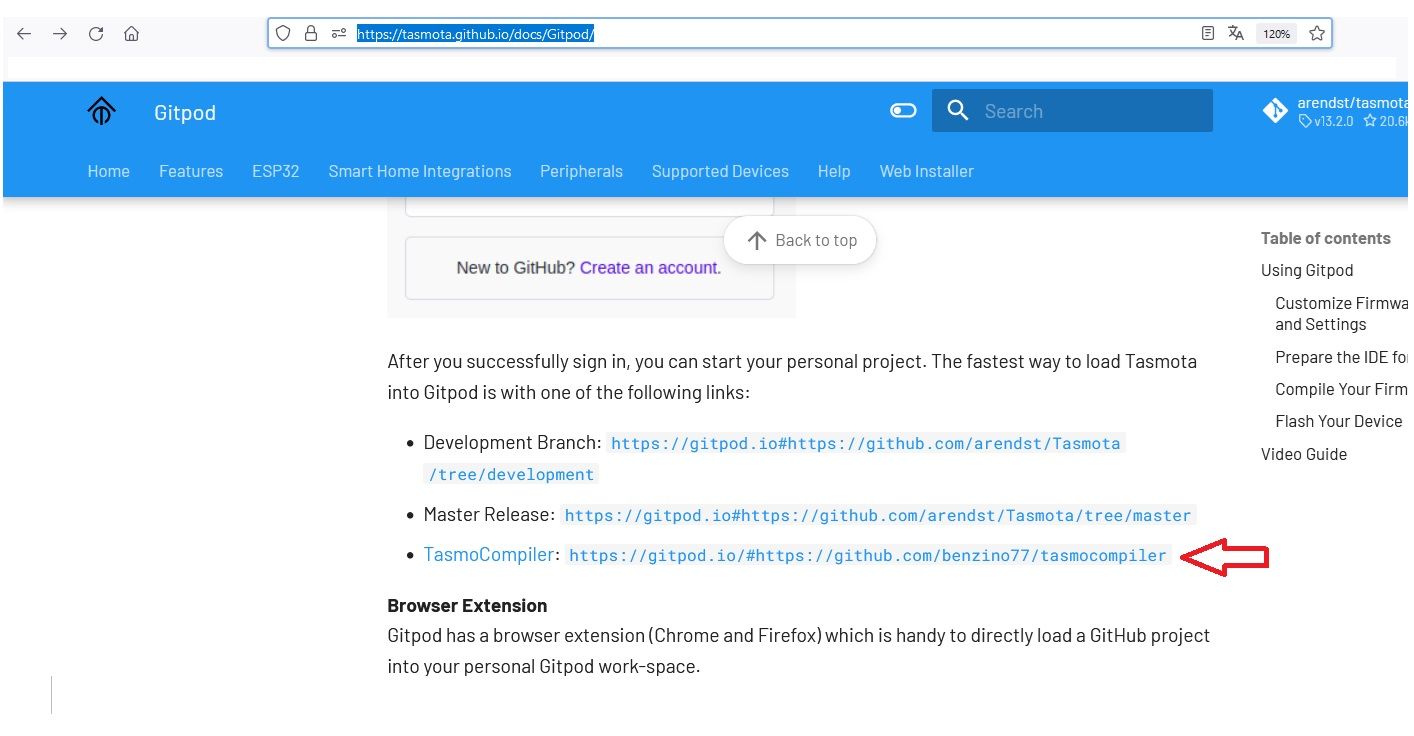Screen dimensions: 1414x736
Task: Click the git repository icon
Action: click(x=1275, y=111)
